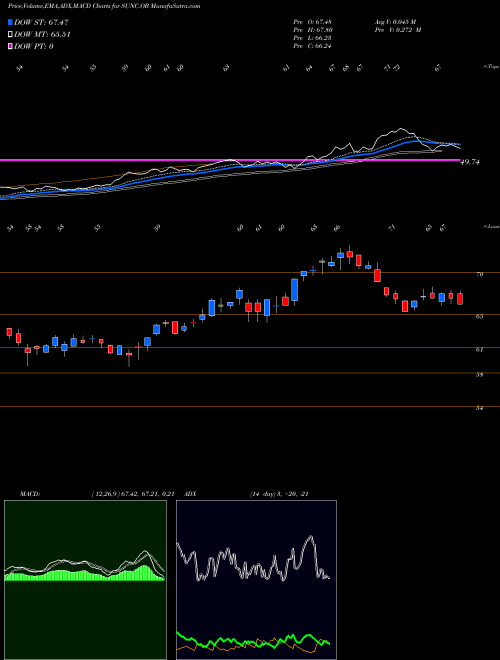Click the 'Avg V: 0.045 M' value
The width and height of the screenshot is (500, 660).
[x=395, y=22]
